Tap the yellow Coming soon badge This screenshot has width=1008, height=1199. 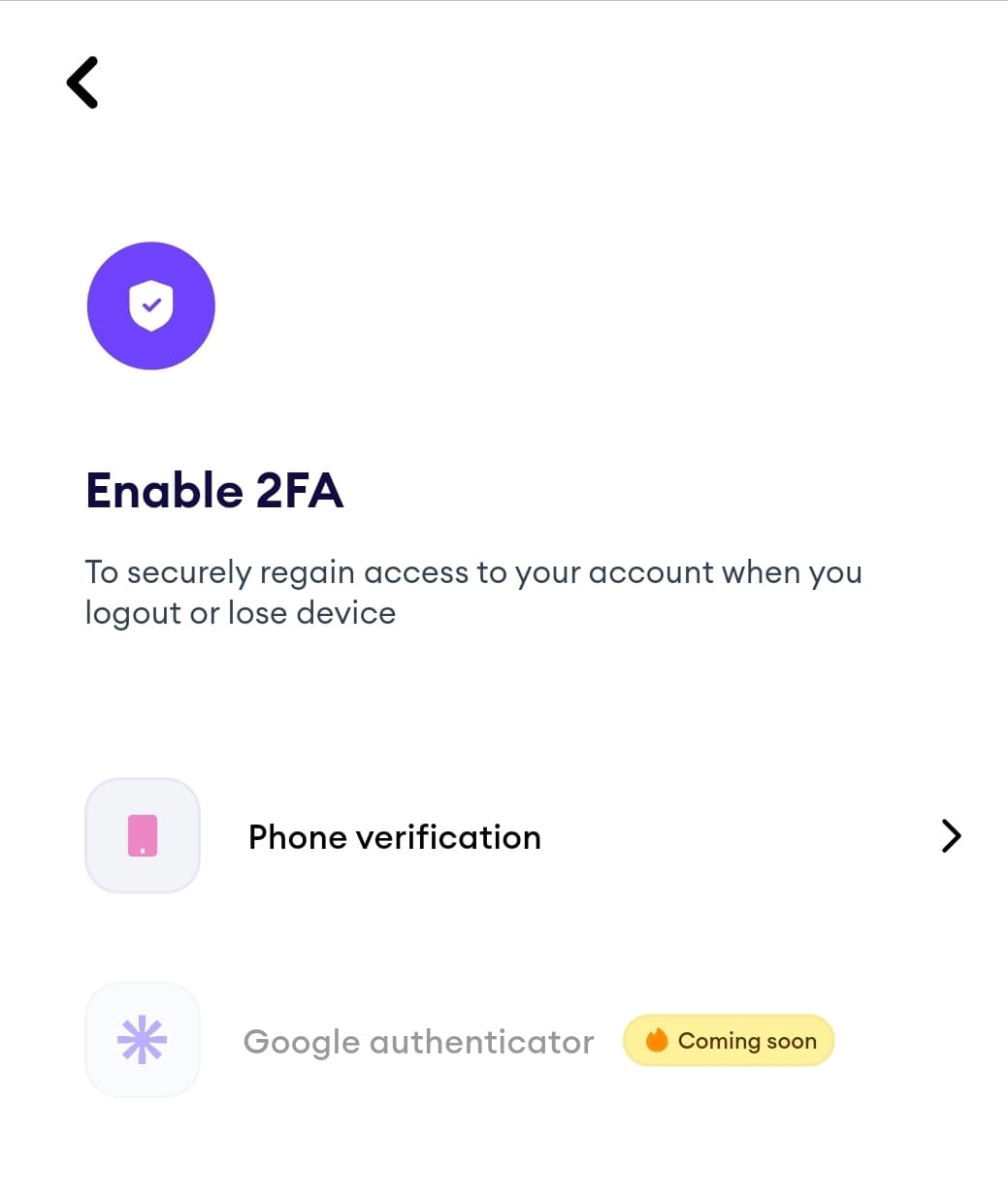pyautogui.click(x=729, y=1040)
